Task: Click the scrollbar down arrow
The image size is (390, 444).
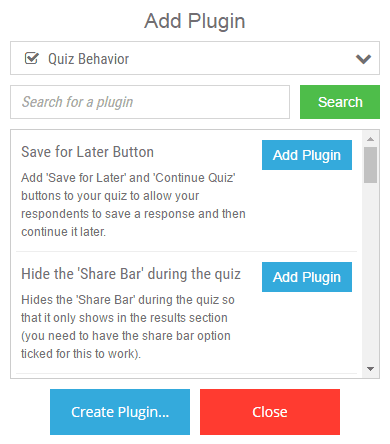Action: [370, 369]
